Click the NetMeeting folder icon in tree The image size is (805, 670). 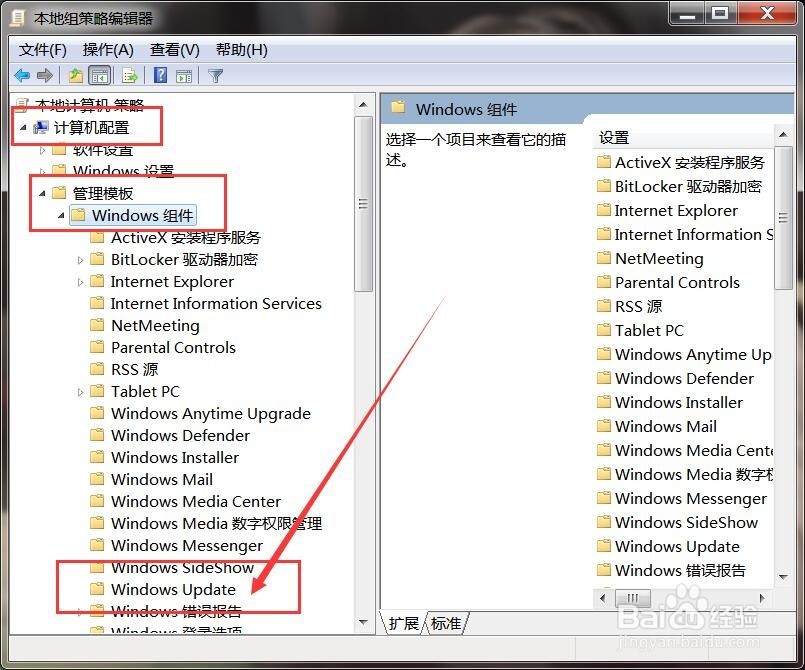tap(97, 325)
